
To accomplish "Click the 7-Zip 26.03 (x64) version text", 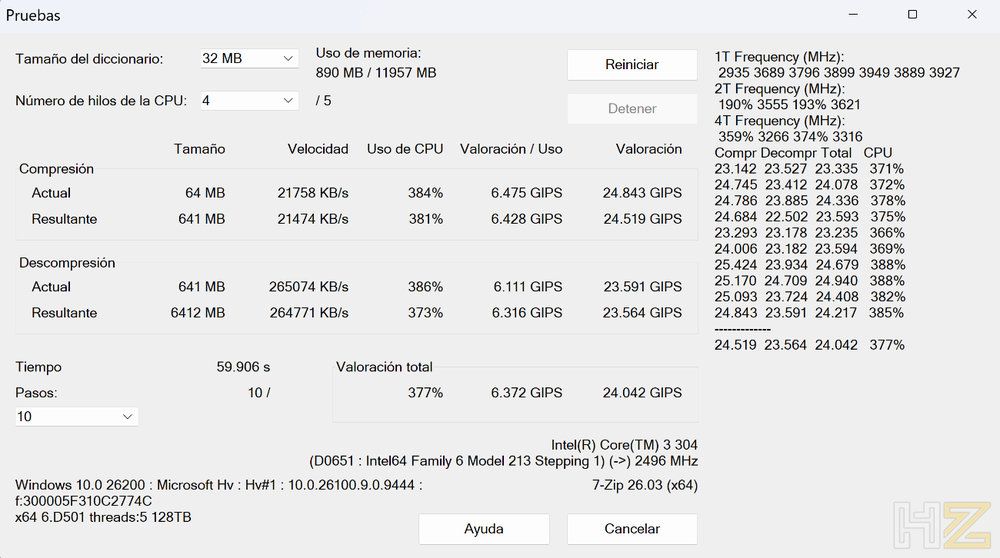I will (645, 485).
